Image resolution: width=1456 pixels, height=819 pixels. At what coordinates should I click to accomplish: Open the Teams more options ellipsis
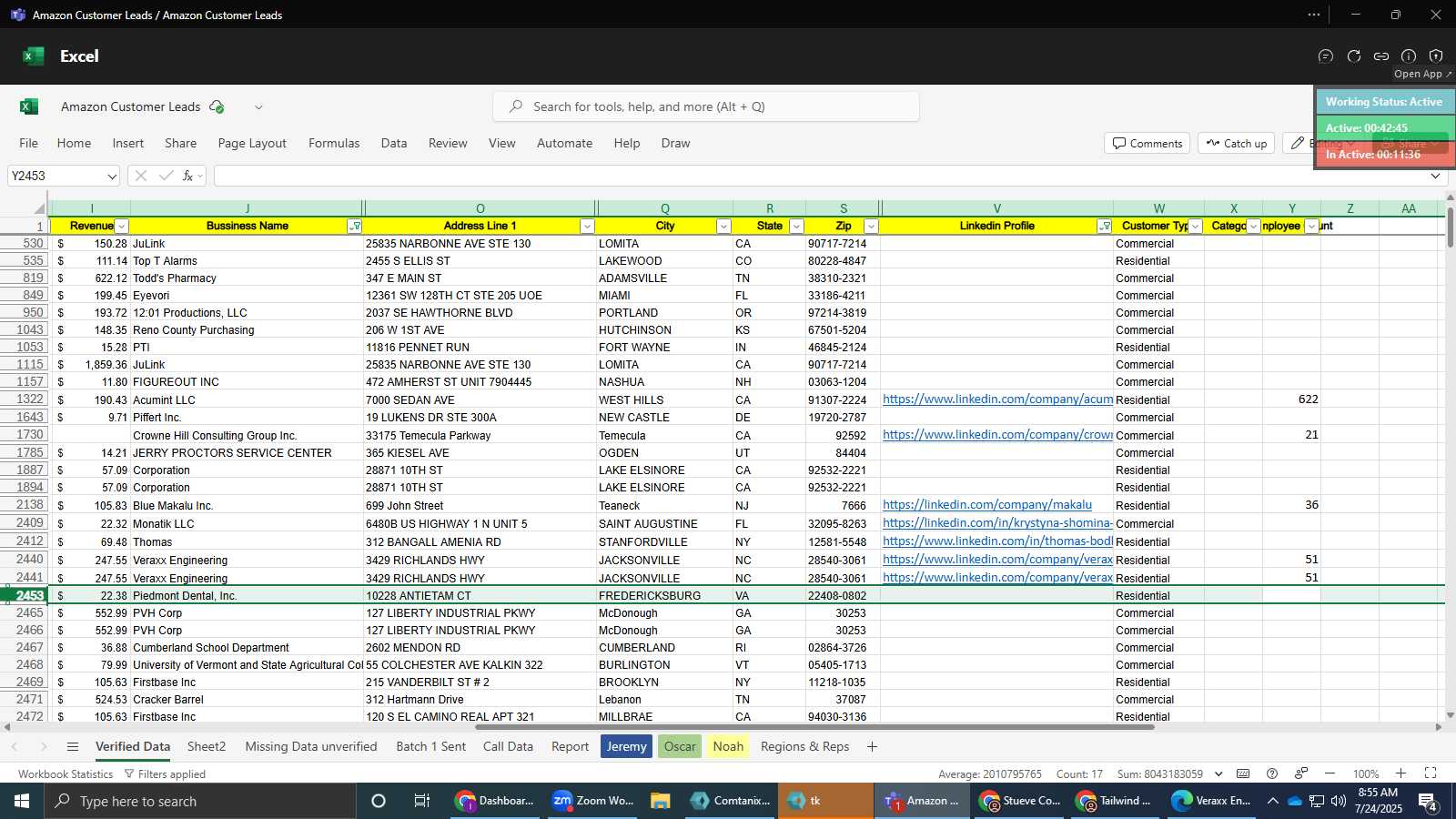[1314, 15]
